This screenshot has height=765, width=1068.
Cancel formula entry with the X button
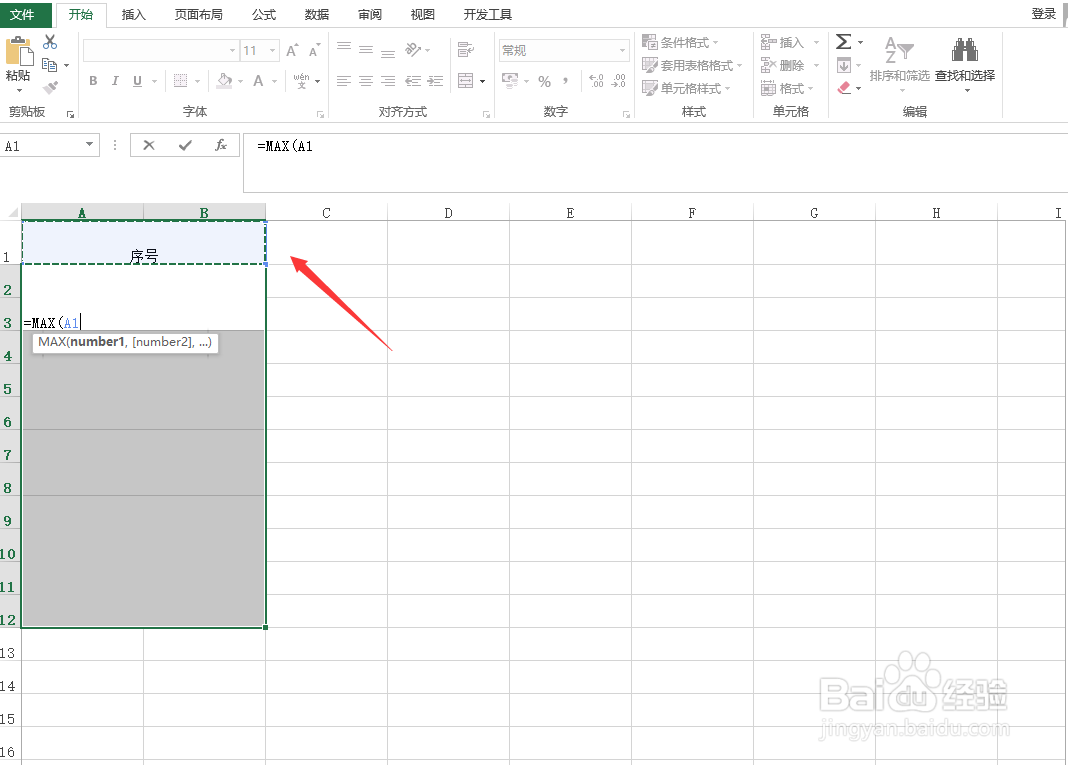149,145
